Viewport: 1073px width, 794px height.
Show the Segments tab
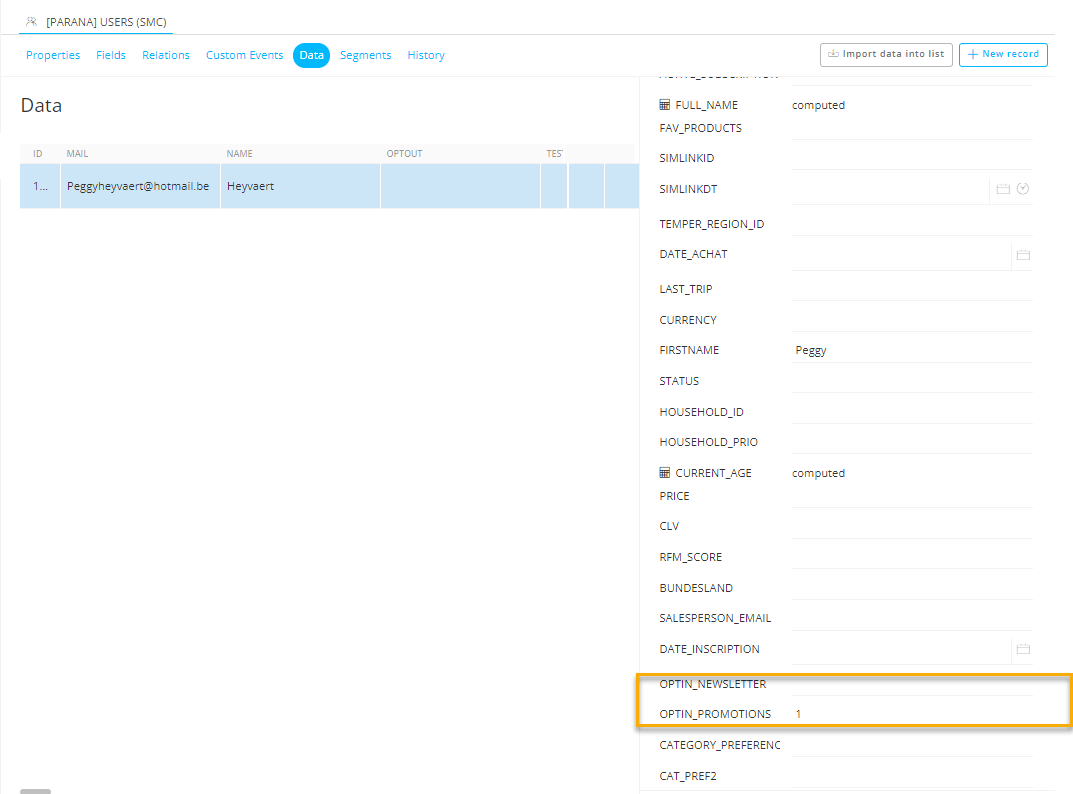pos(365,55)
